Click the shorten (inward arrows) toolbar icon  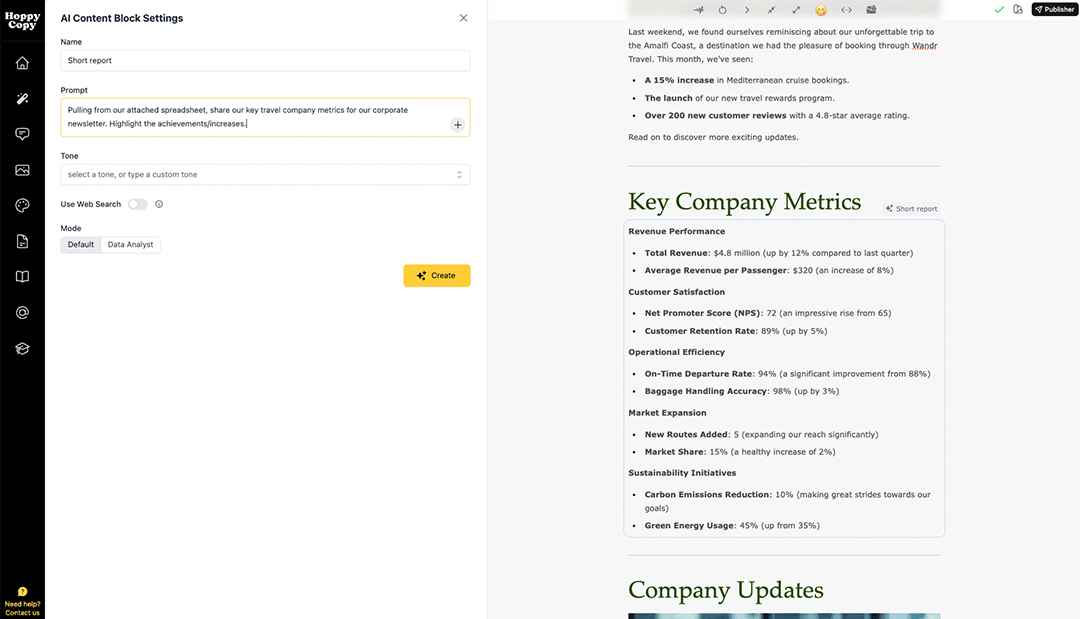(771, 10)
